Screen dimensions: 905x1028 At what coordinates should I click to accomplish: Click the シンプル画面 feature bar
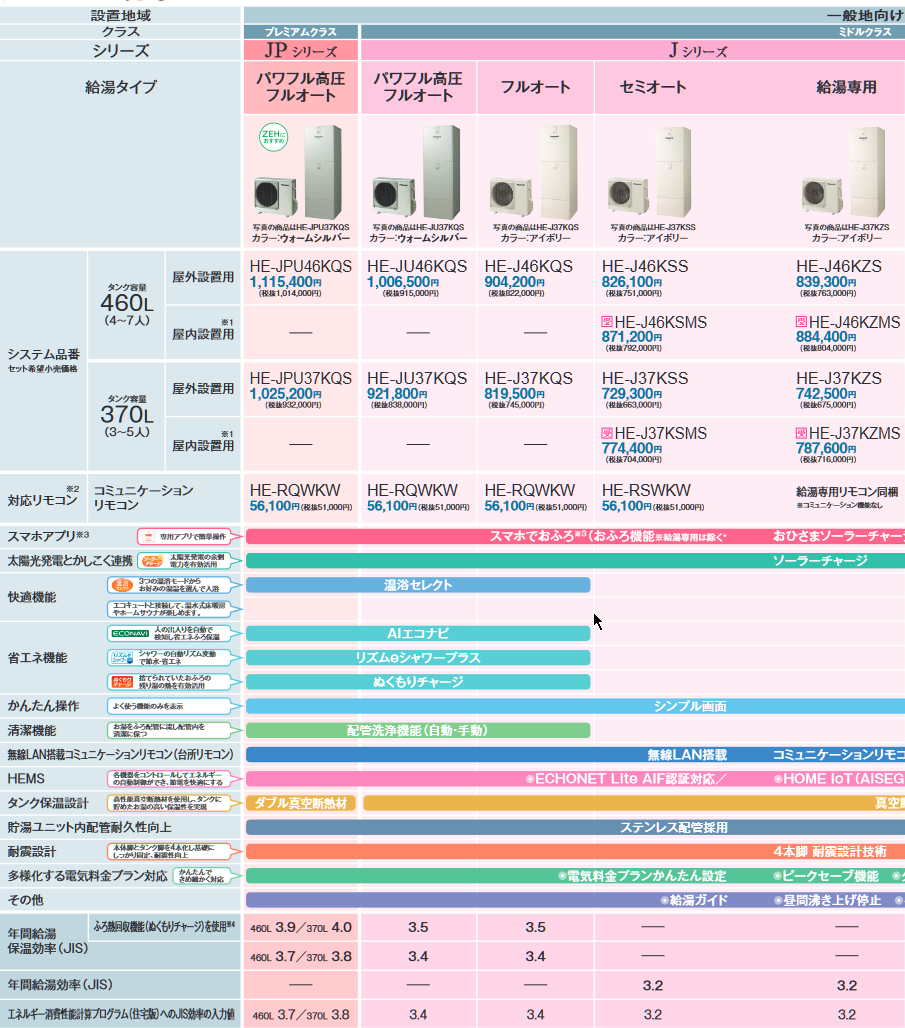pos(575,706)
